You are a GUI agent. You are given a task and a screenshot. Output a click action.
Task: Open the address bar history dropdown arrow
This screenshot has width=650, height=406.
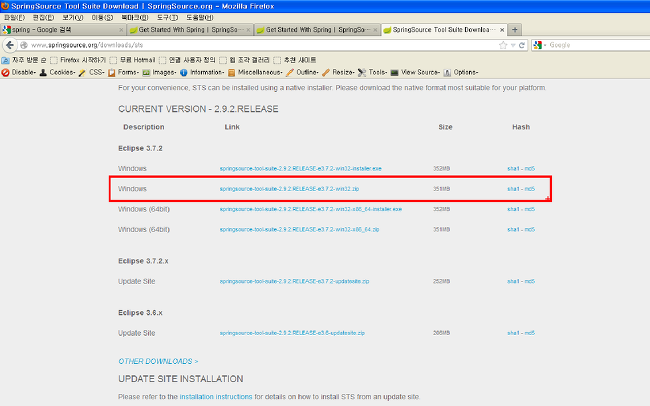click(x=513, y=45)
